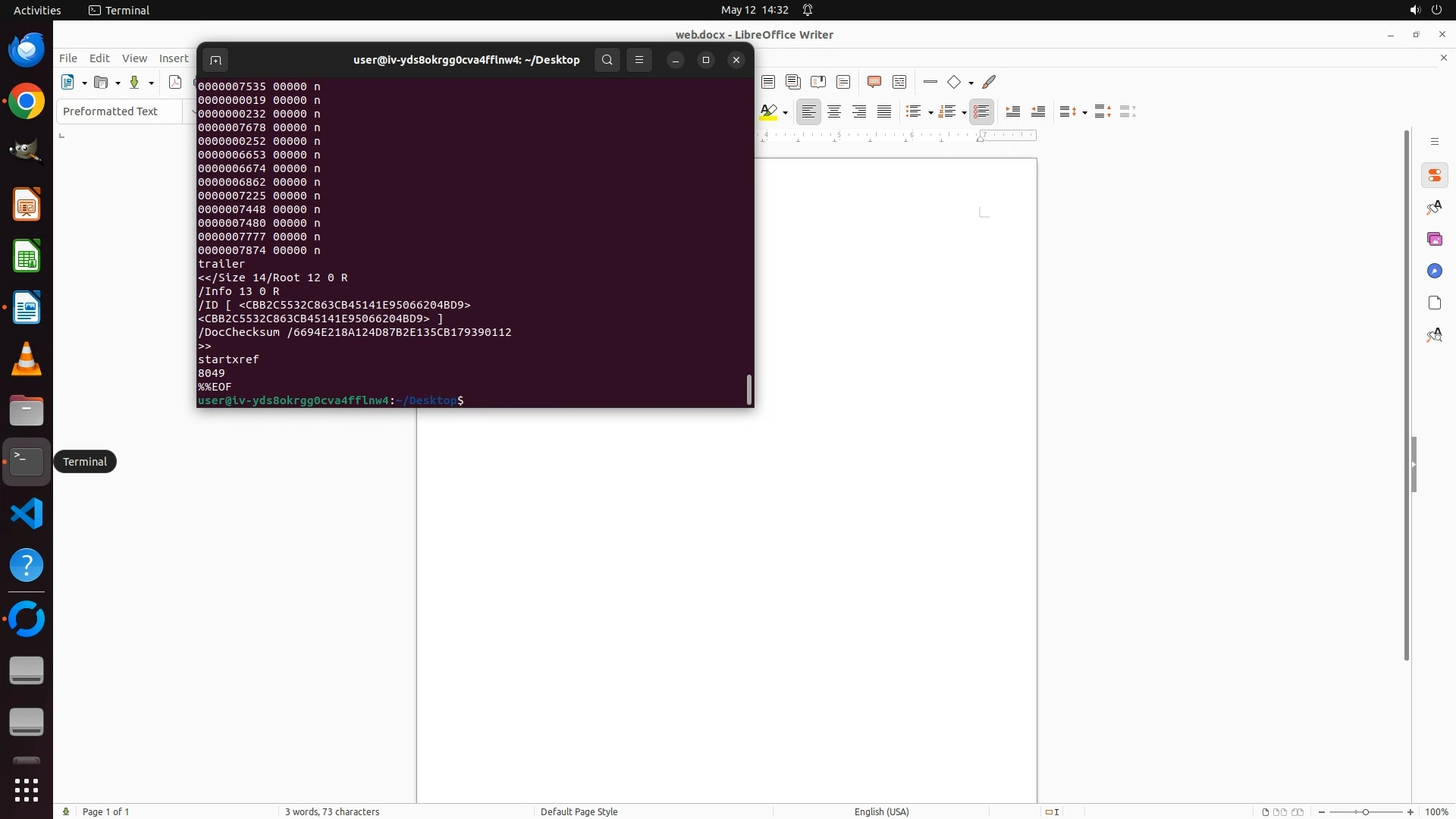Increase paragraph indent
Image resolution: width=1456 pixels, height=819 pixels.
(x=1013, y=111)
